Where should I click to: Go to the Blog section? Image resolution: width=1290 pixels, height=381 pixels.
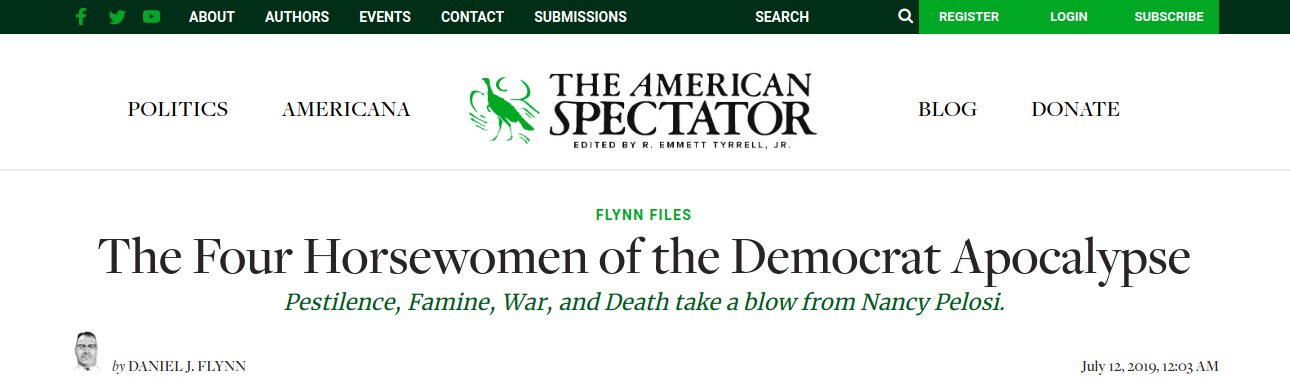(948, 110)
